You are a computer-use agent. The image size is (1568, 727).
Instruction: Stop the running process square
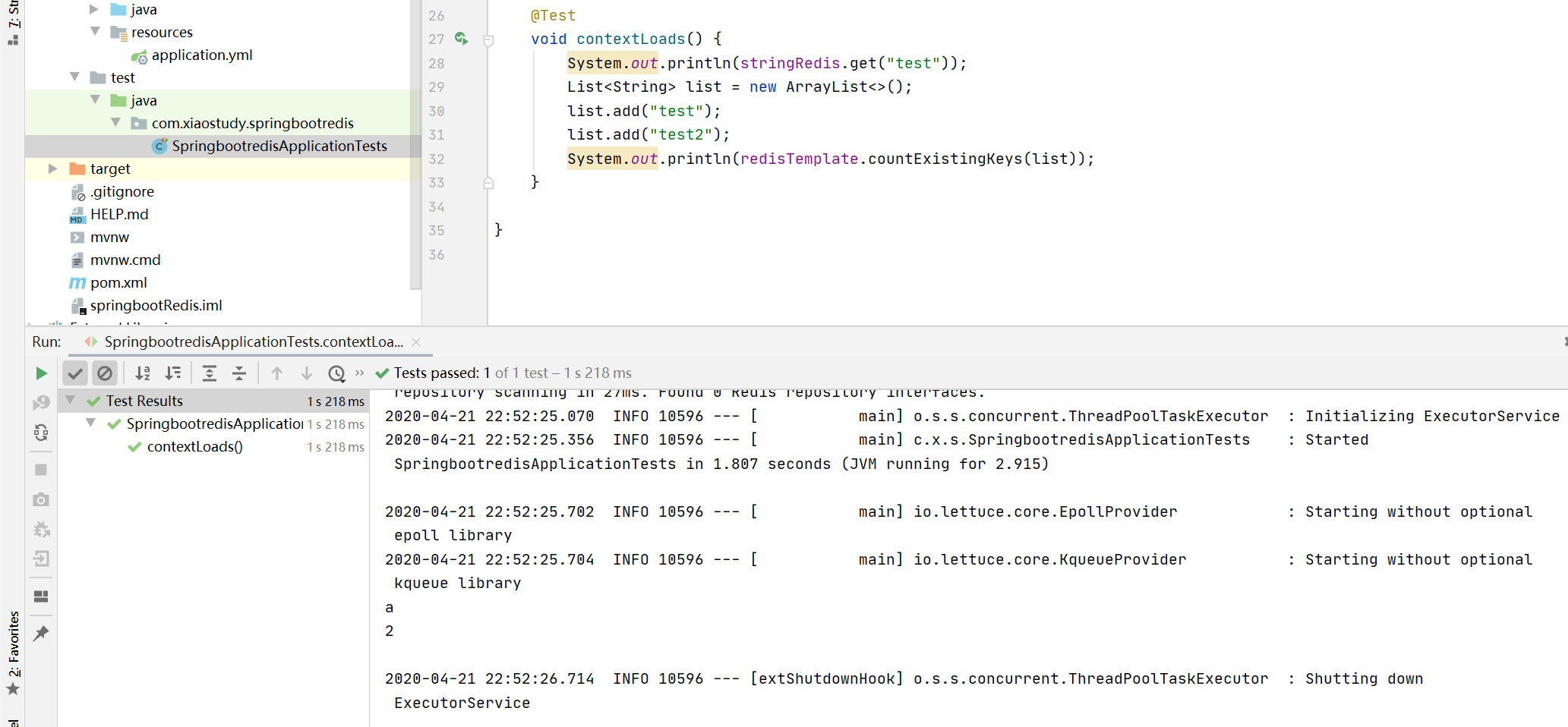tap(41, 470)
